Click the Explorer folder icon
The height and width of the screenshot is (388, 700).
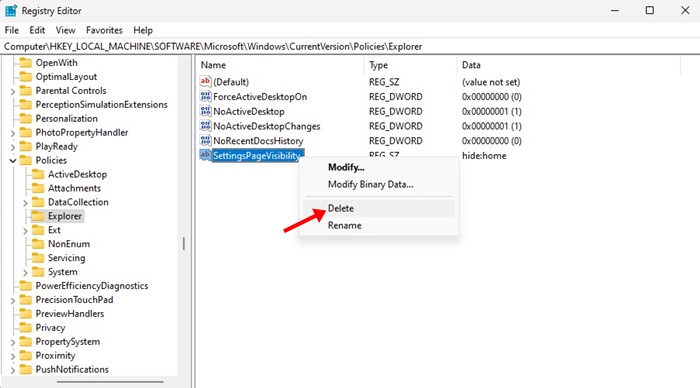click(38, 216)
